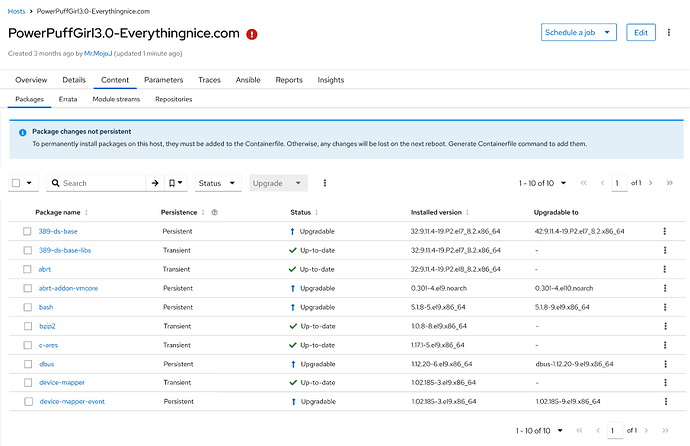Viewport: 690px width, 446px height.
Task: Open the toolbar kebab menu next to Upgrade
Action: pos(325,183)
